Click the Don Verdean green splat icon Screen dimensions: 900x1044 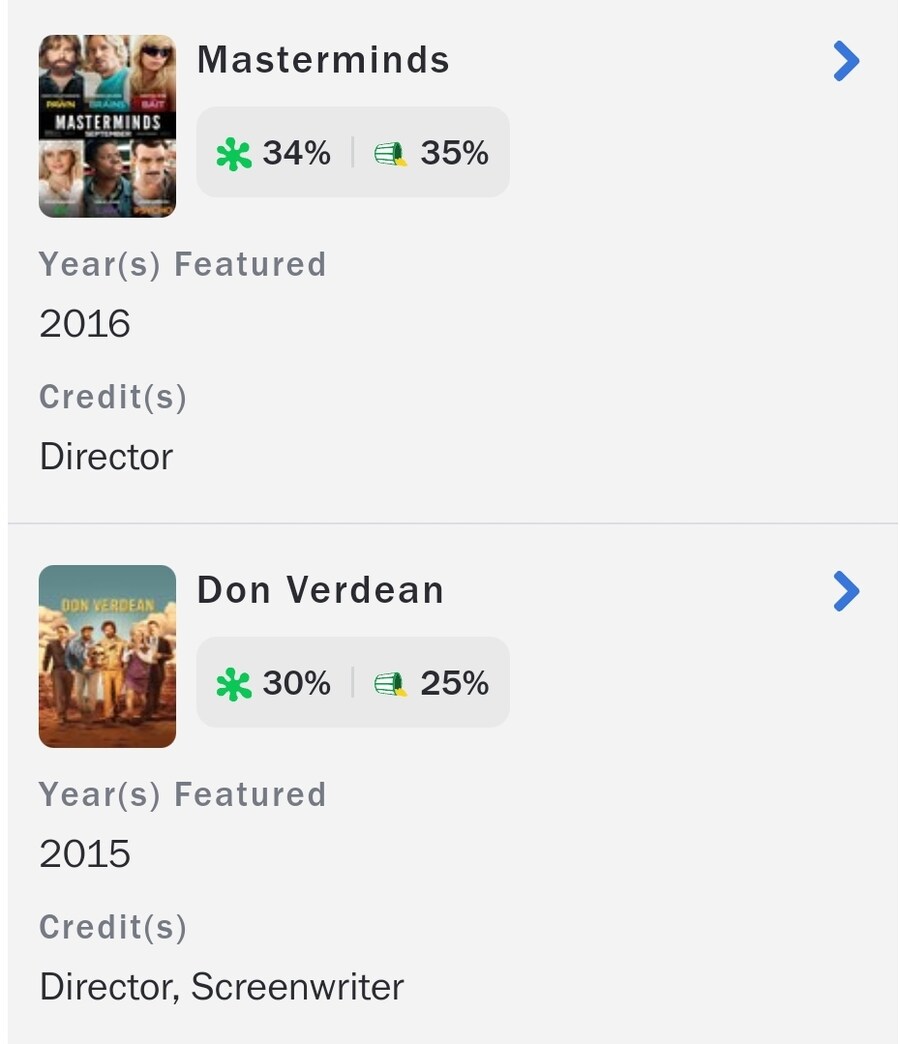click(234, 684)
